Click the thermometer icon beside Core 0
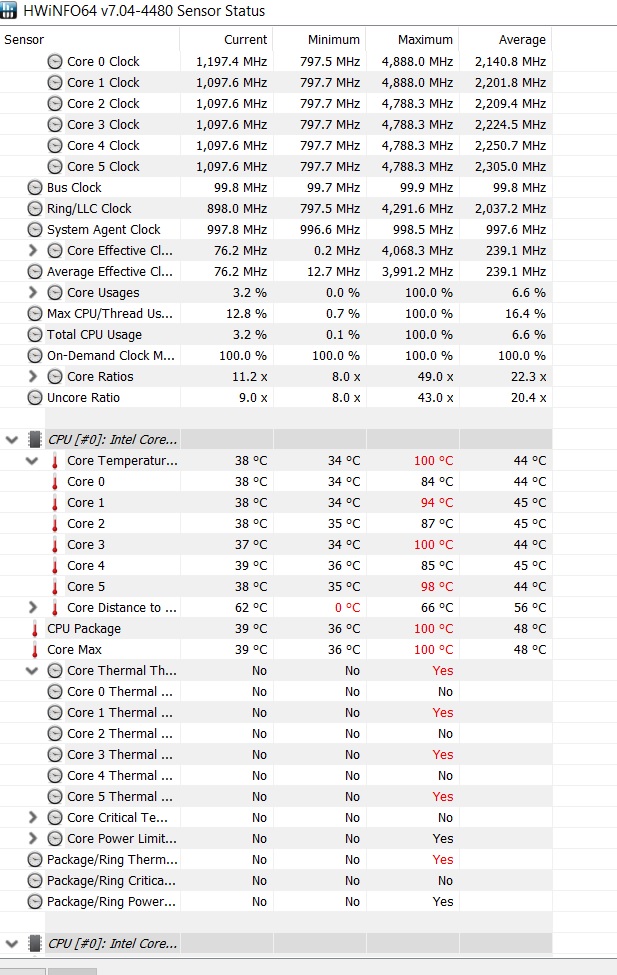The height and width of the screenshot is (975, 617). [x=56, y=481]
